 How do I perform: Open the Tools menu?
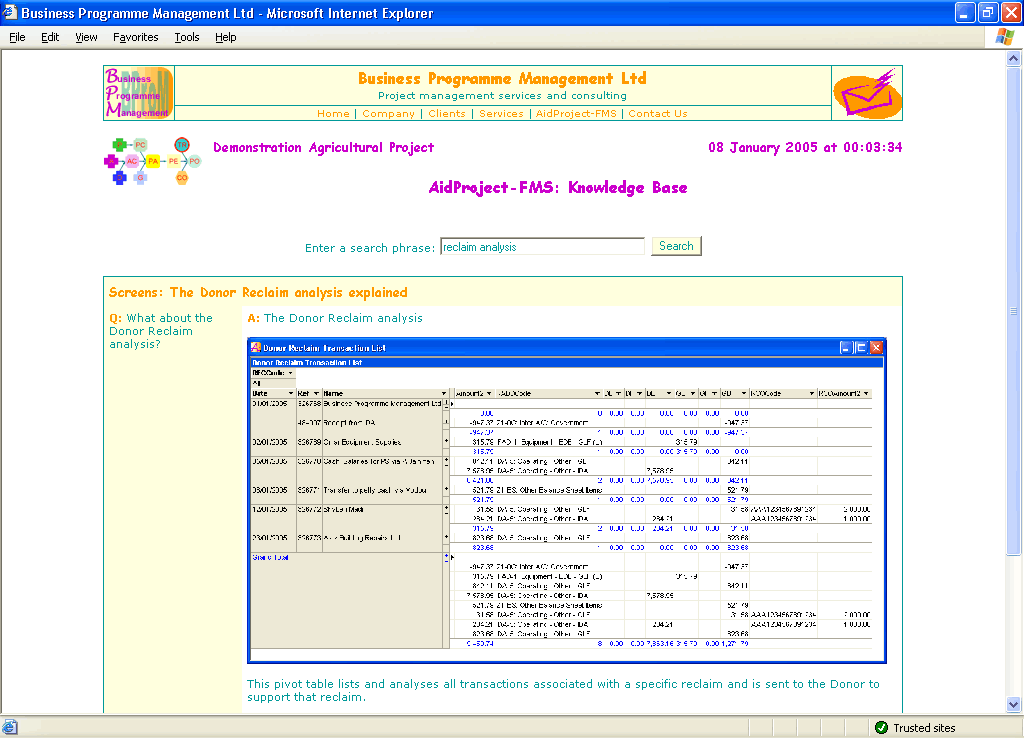[x=187, y=37]
